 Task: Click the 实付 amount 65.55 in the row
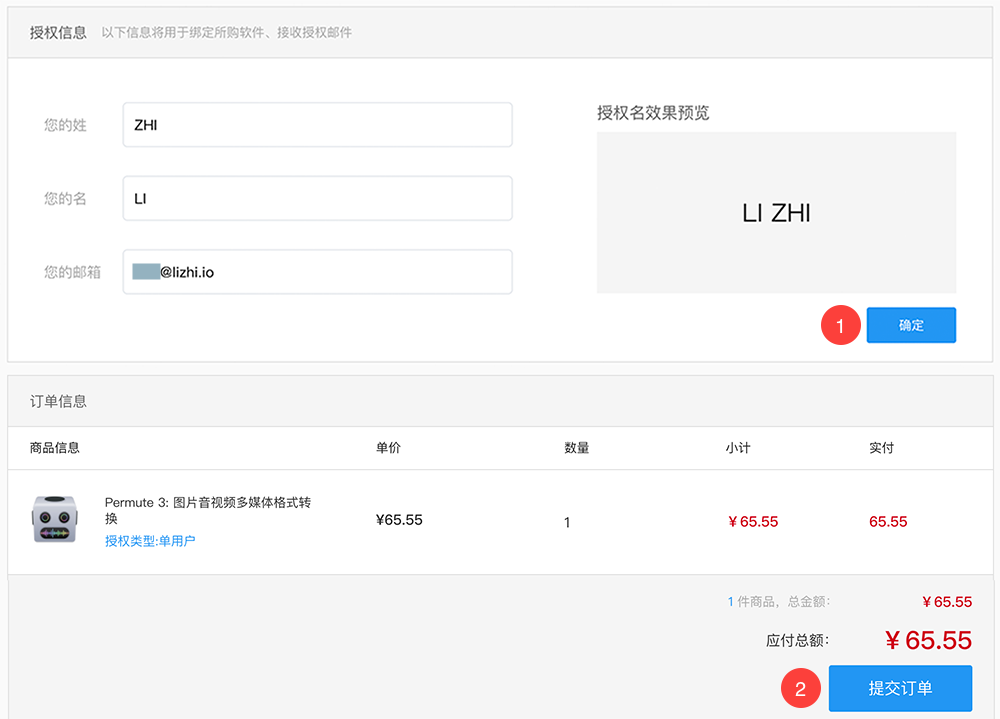[888, 522]
